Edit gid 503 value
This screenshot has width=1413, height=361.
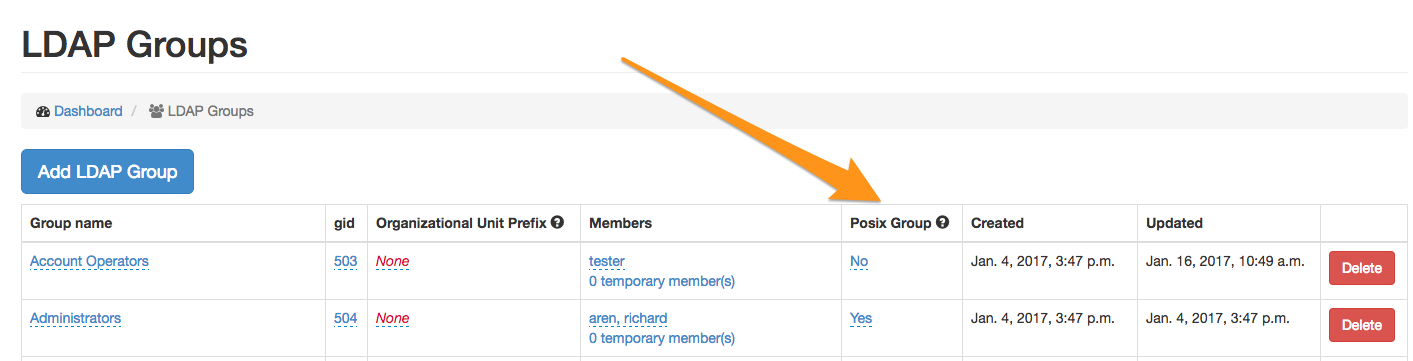tap(345, 261)
